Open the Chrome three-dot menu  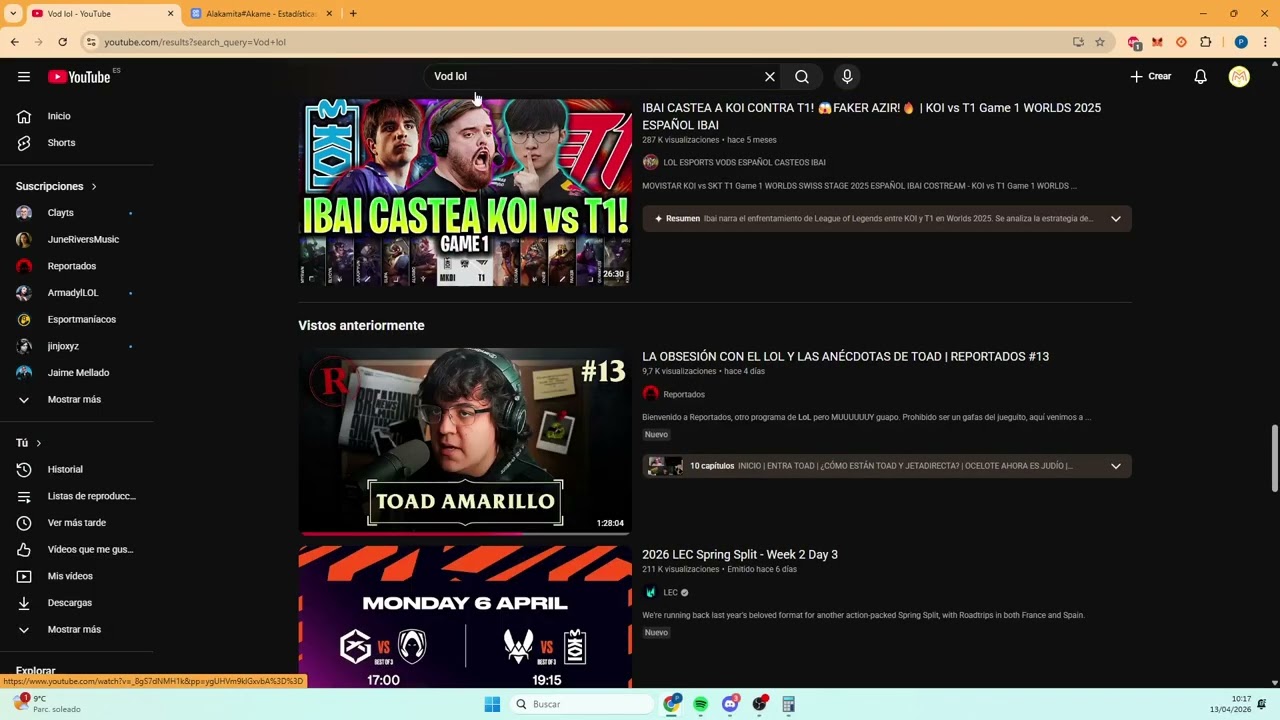pos(1265,42)
